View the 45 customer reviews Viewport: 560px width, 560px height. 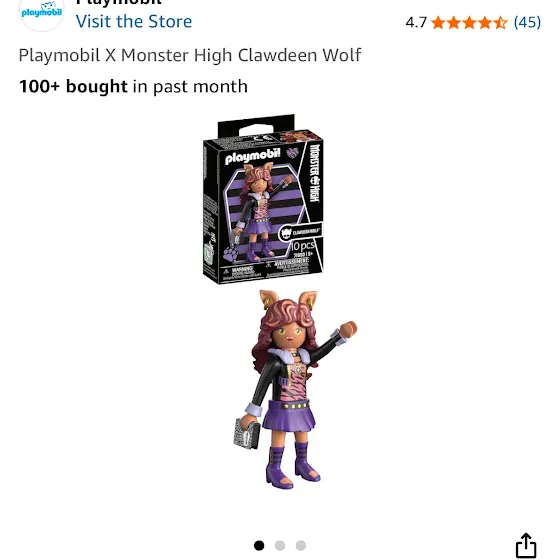click(527, 22)
